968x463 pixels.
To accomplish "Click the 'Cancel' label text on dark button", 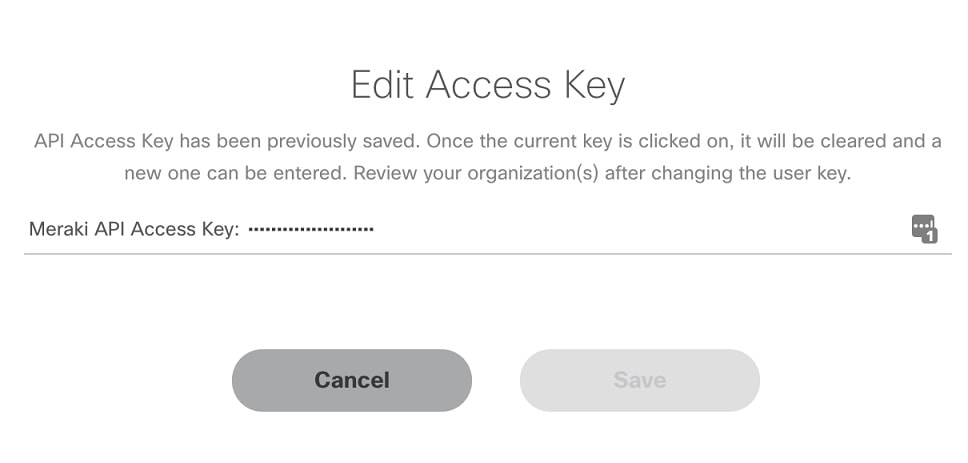I will (352, 380).
